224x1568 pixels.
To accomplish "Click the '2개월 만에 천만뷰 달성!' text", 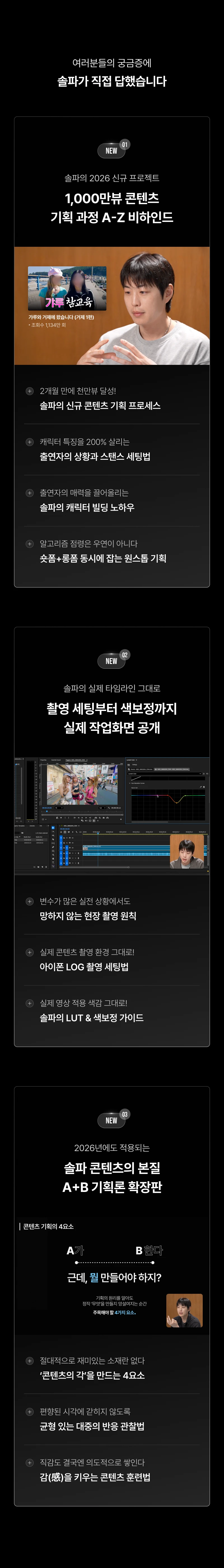I will (x=78, y=391).
